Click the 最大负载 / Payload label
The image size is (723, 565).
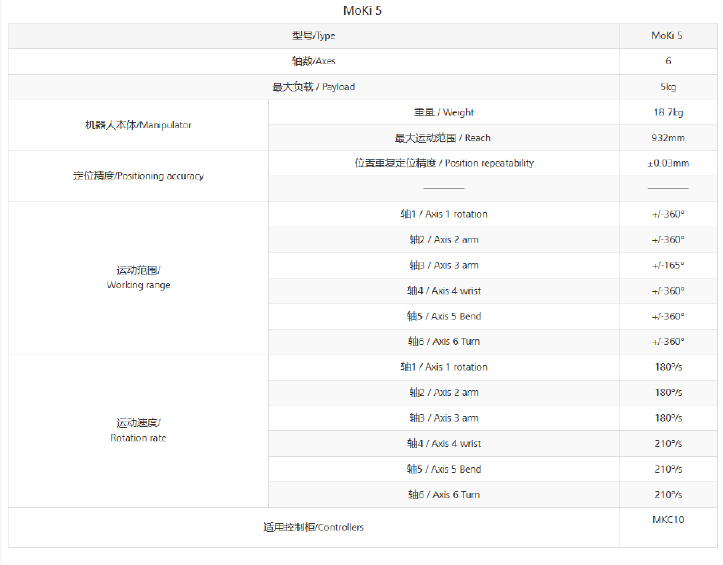pyautogui.click(x=313, y=87)
